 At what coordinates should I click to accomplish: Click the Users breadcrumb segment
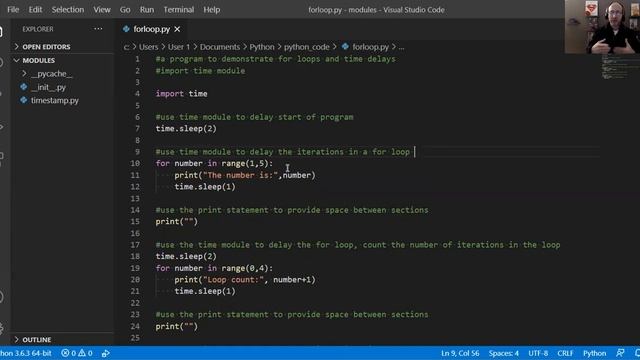pyautogui.click(x=148, y=47)
